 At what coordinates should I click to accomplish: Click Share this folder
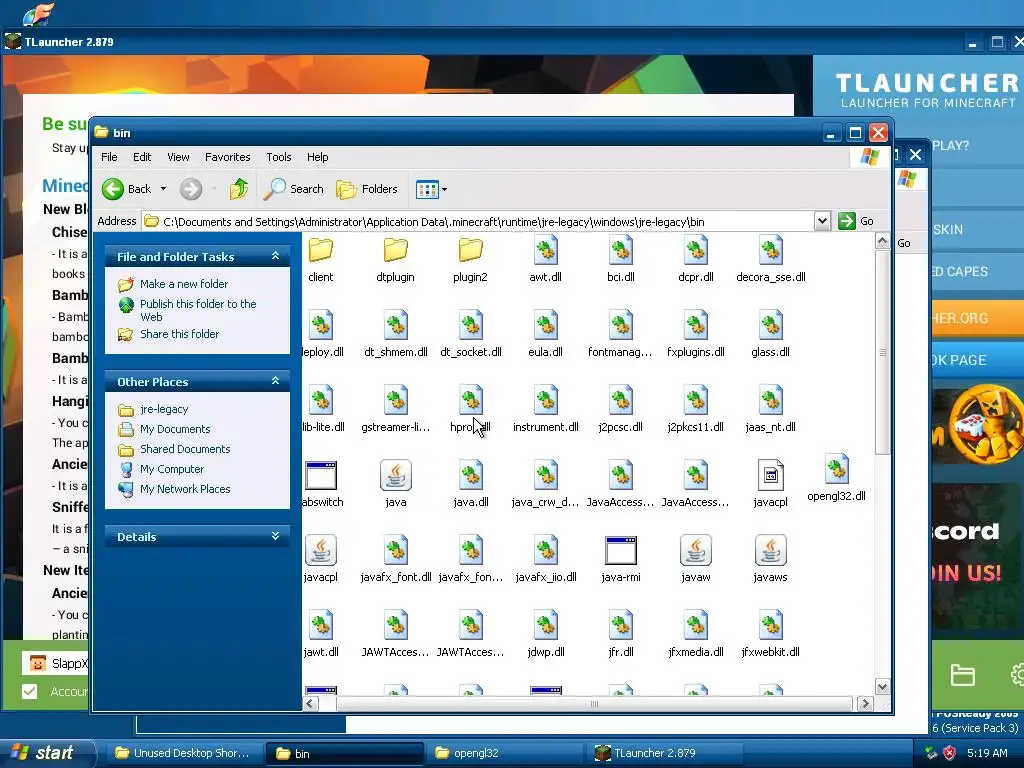[180, 334]
